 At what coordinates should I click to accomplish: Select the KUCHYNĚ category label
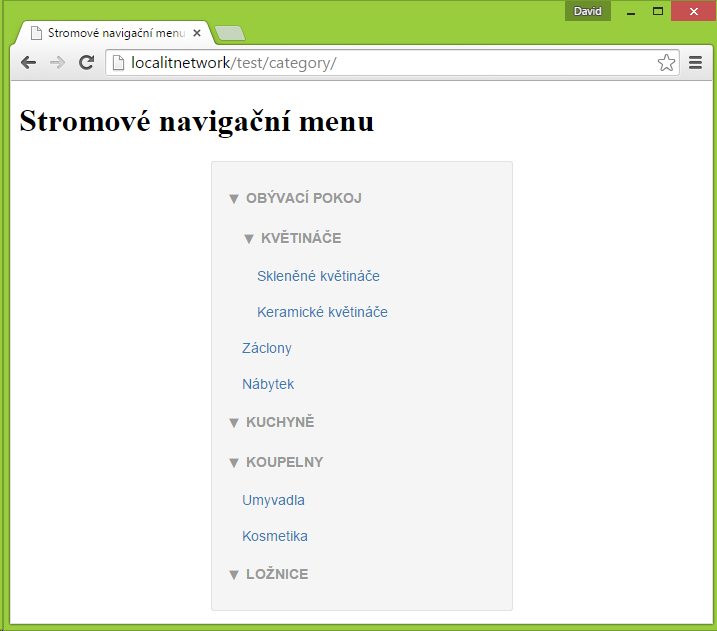click(280, 422)
